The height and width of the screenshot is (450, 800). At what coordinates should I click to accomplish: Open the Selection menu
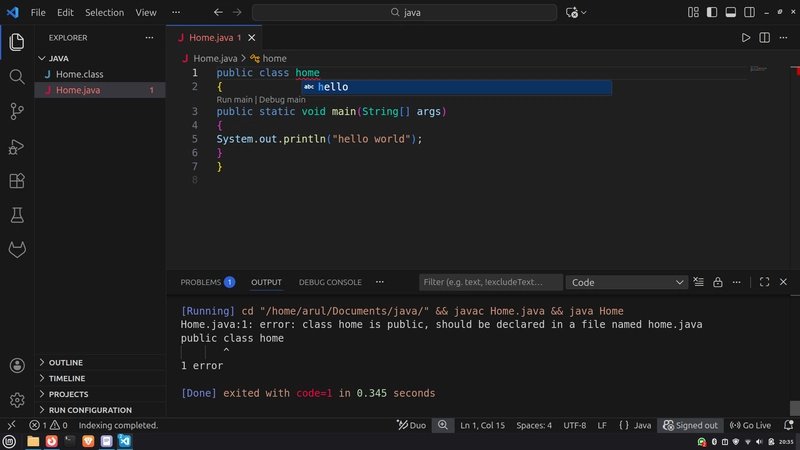pos(104,13)
